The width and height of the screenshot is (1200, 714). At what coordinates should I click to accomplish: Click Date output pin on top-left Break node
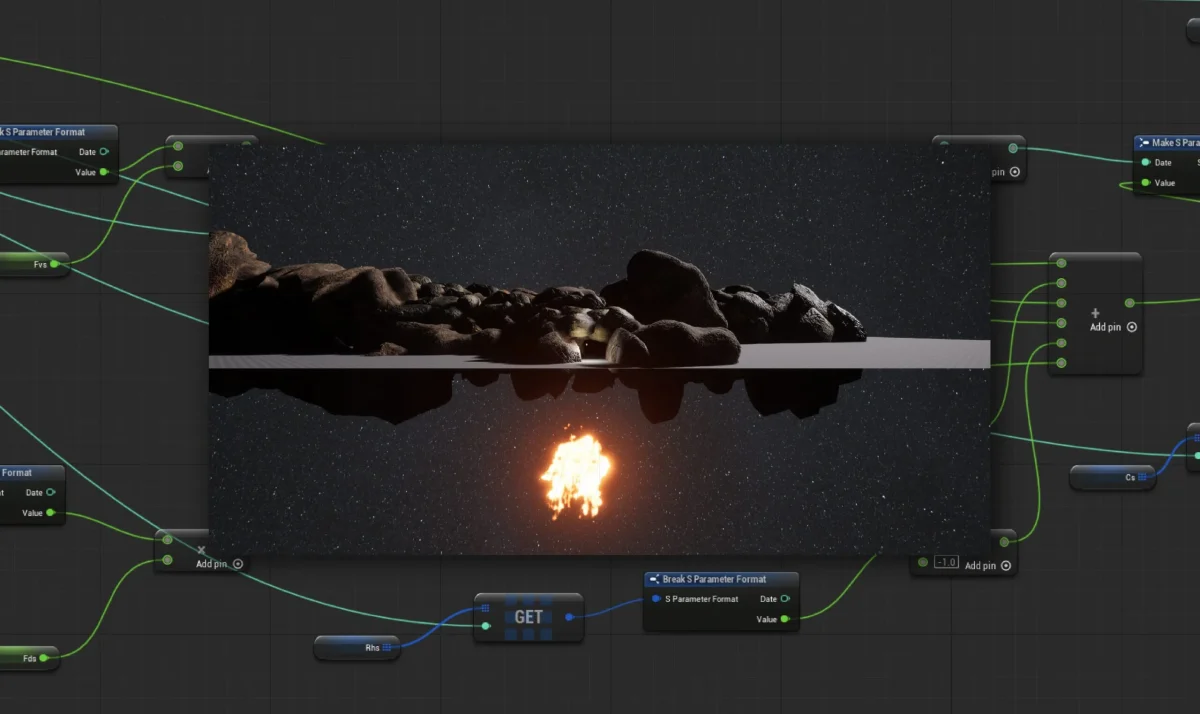(x=104, y=152)
